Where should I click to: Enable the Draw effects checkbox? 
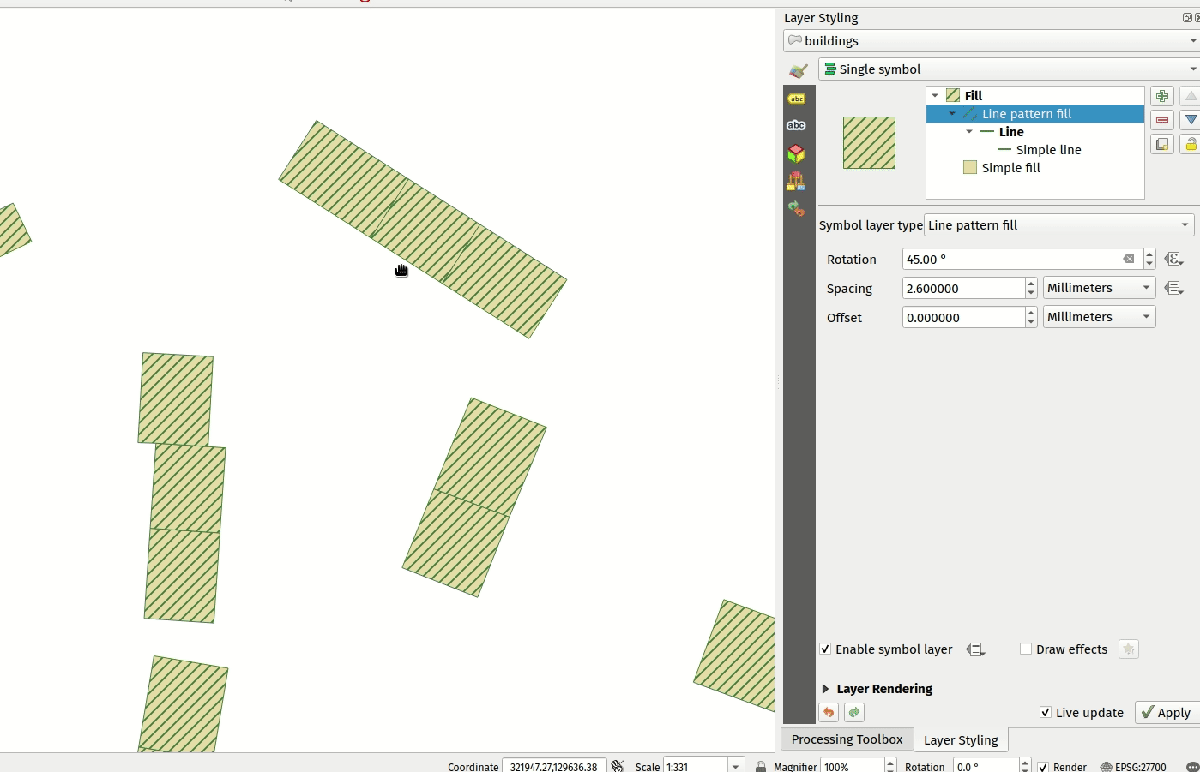(1026, 649)
